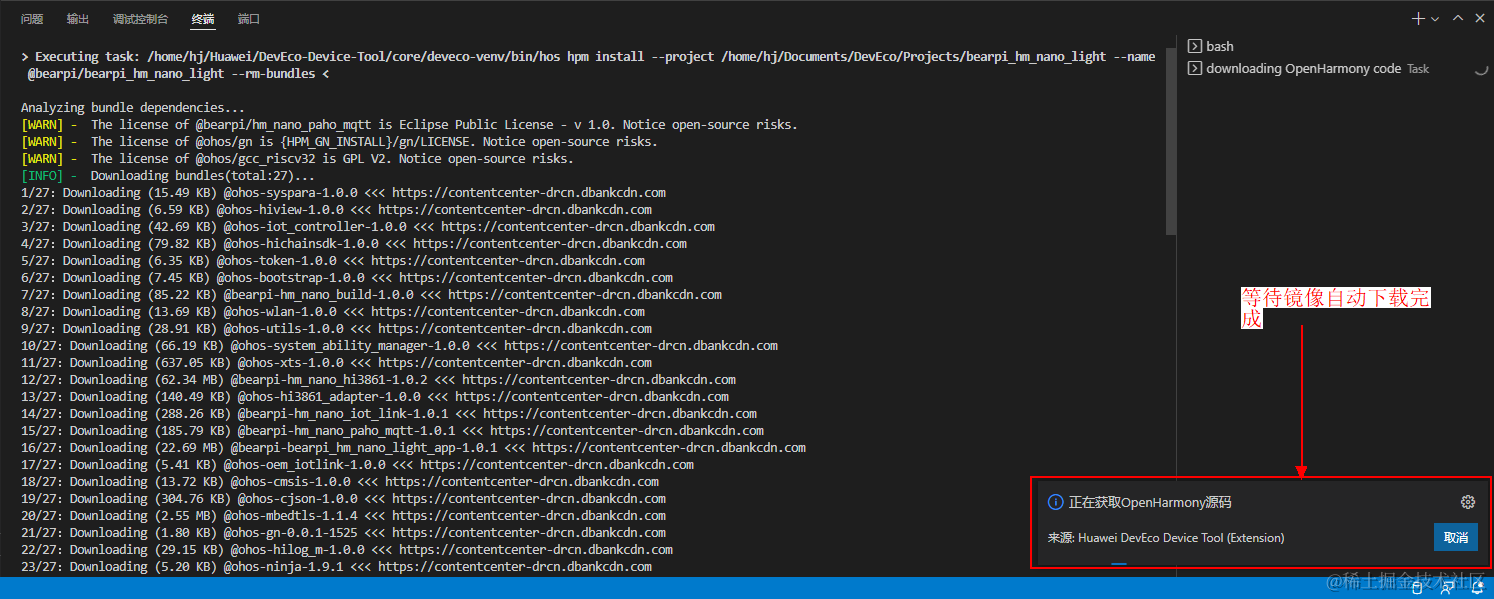Click the blue info icon in the notification
Screen dimensions: 1494x599
click(1055, 502)
